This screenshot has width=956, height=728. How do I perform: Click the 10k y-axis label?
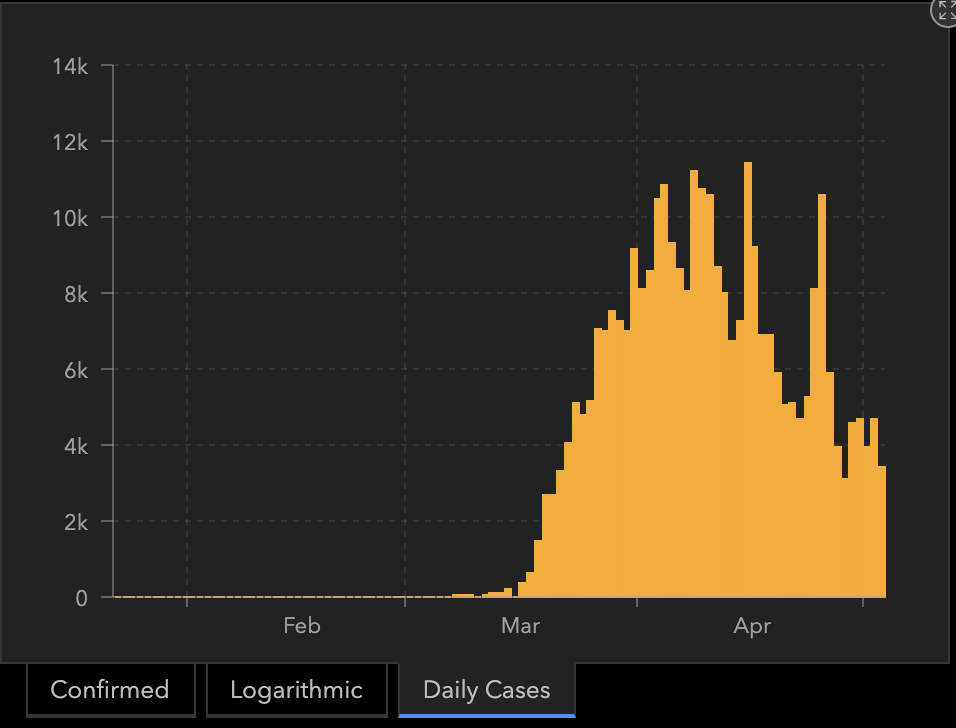(x=70, y=218)
